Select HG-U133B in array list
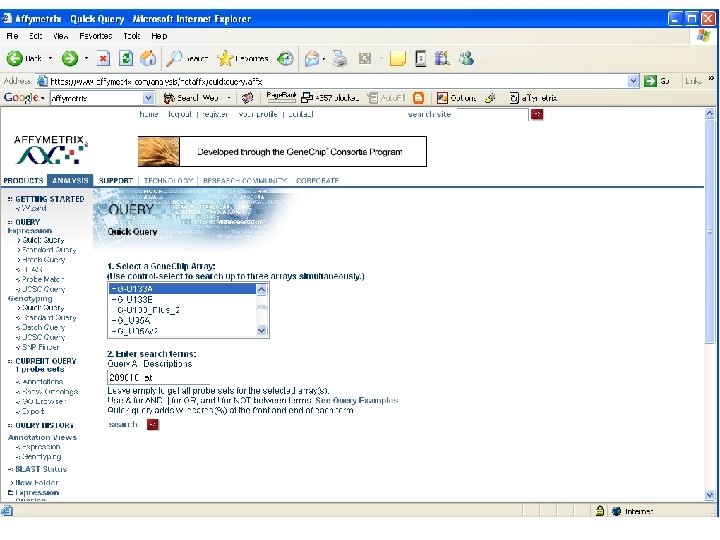 (182, 299)
